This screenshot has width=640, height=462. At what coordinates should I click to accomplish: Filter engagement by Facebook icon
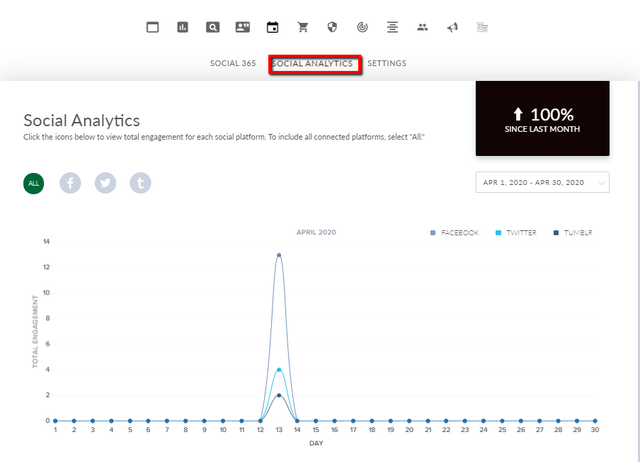(70, 183)
